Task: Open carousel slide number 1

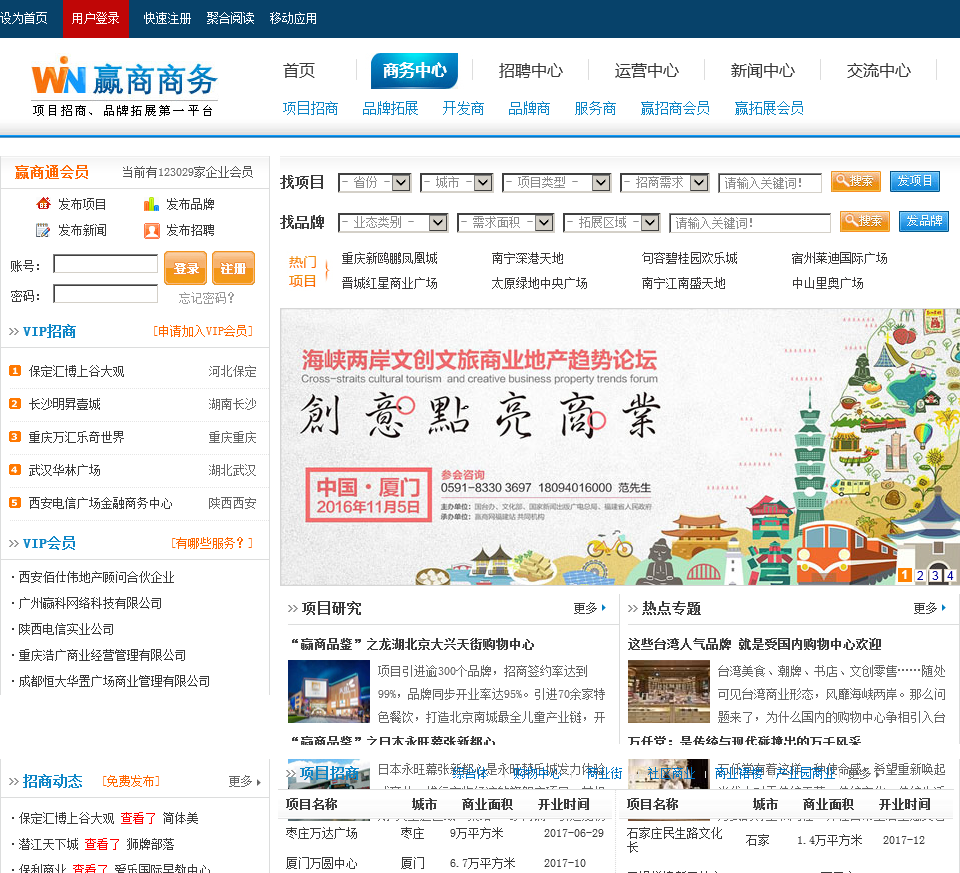Action: [905, 575]
